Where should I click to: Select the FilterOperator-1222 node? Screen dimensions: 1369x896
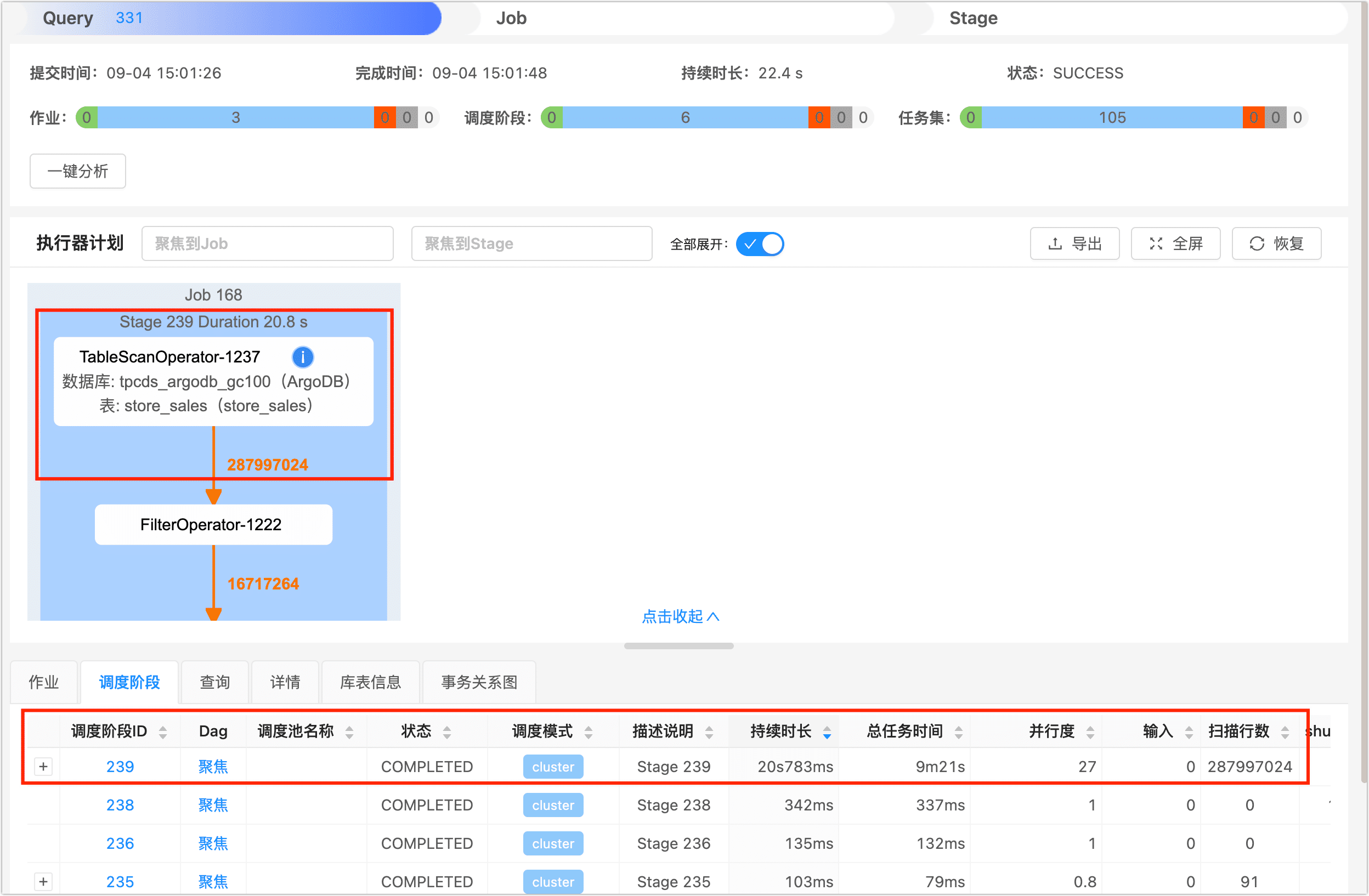(213, 525)
